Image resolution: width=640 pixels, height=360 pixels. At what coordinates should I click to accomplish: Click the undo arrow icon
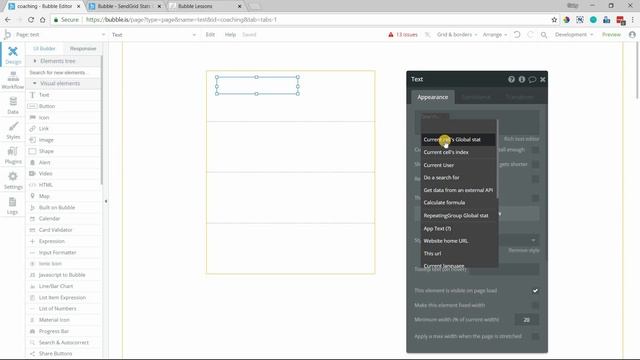[x=517, y=35]
